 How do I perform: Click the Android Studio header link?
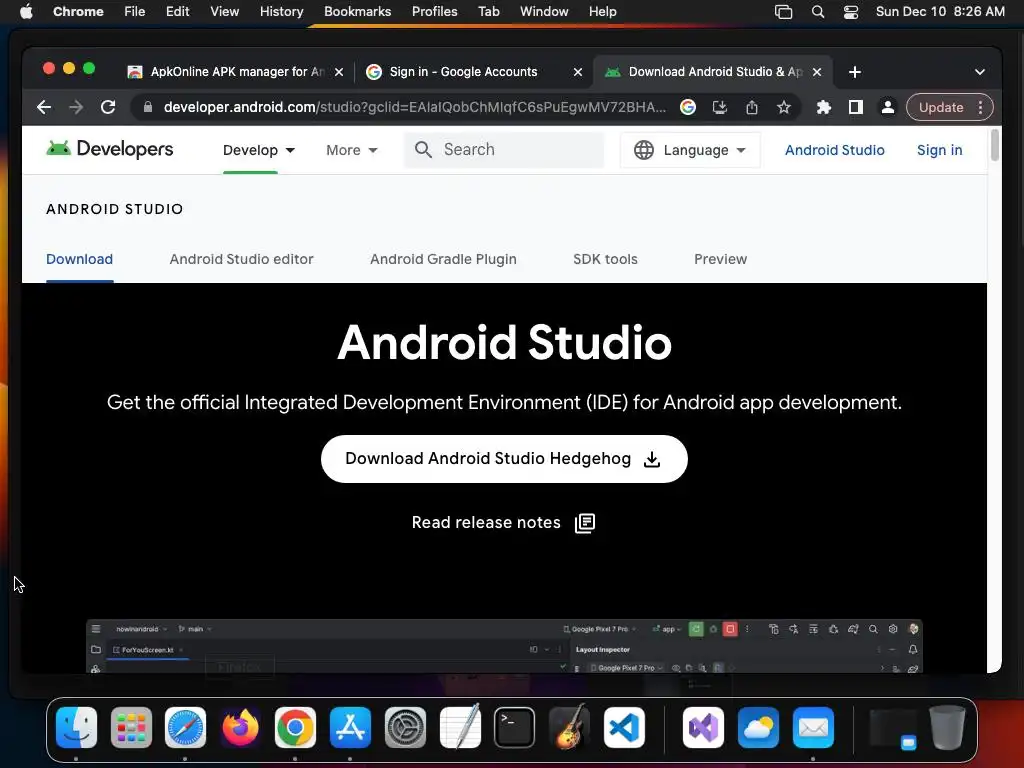(835, 150)
